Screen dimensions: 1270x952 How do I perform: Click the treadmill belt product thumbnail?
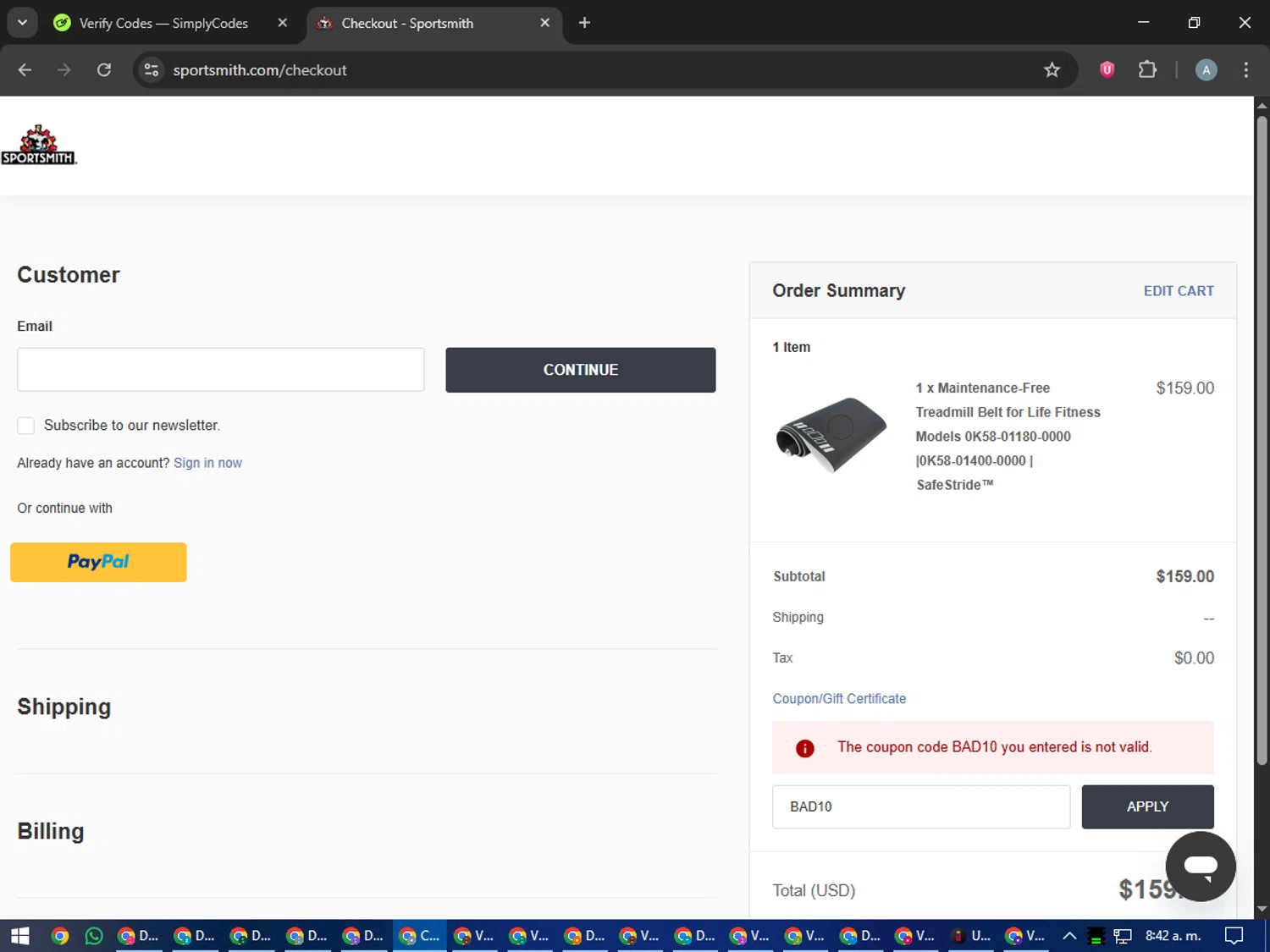[x=831, y=434]
